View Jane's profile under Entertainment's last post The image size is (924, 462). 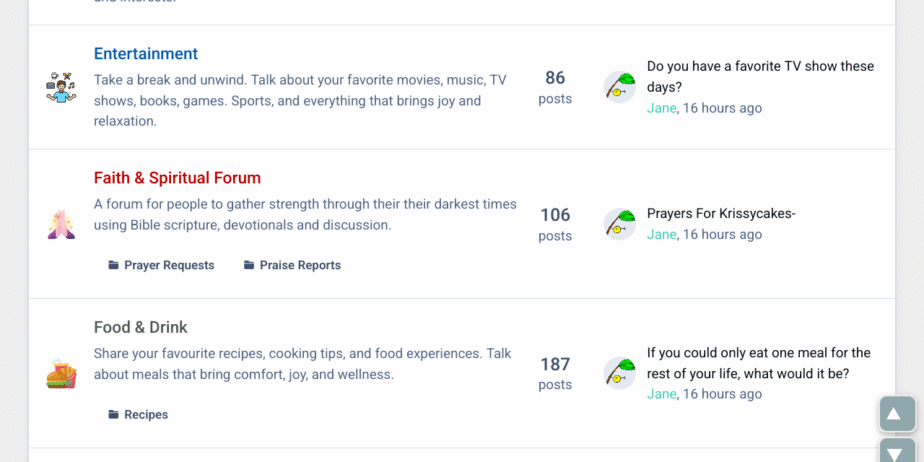(x=661, y=108)
